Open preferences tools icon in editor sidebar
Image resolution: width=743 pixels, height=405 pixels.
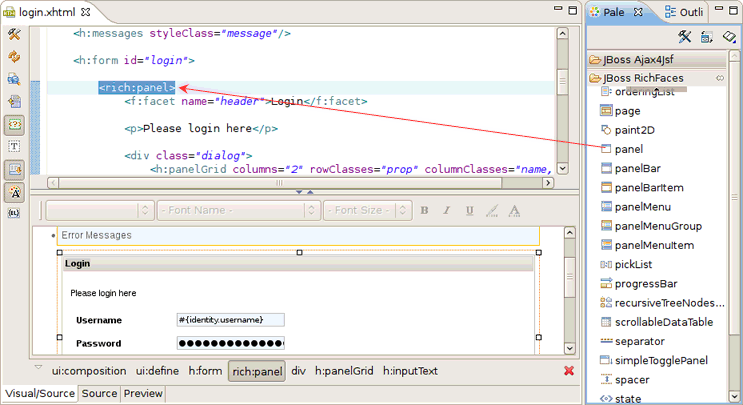14,34
